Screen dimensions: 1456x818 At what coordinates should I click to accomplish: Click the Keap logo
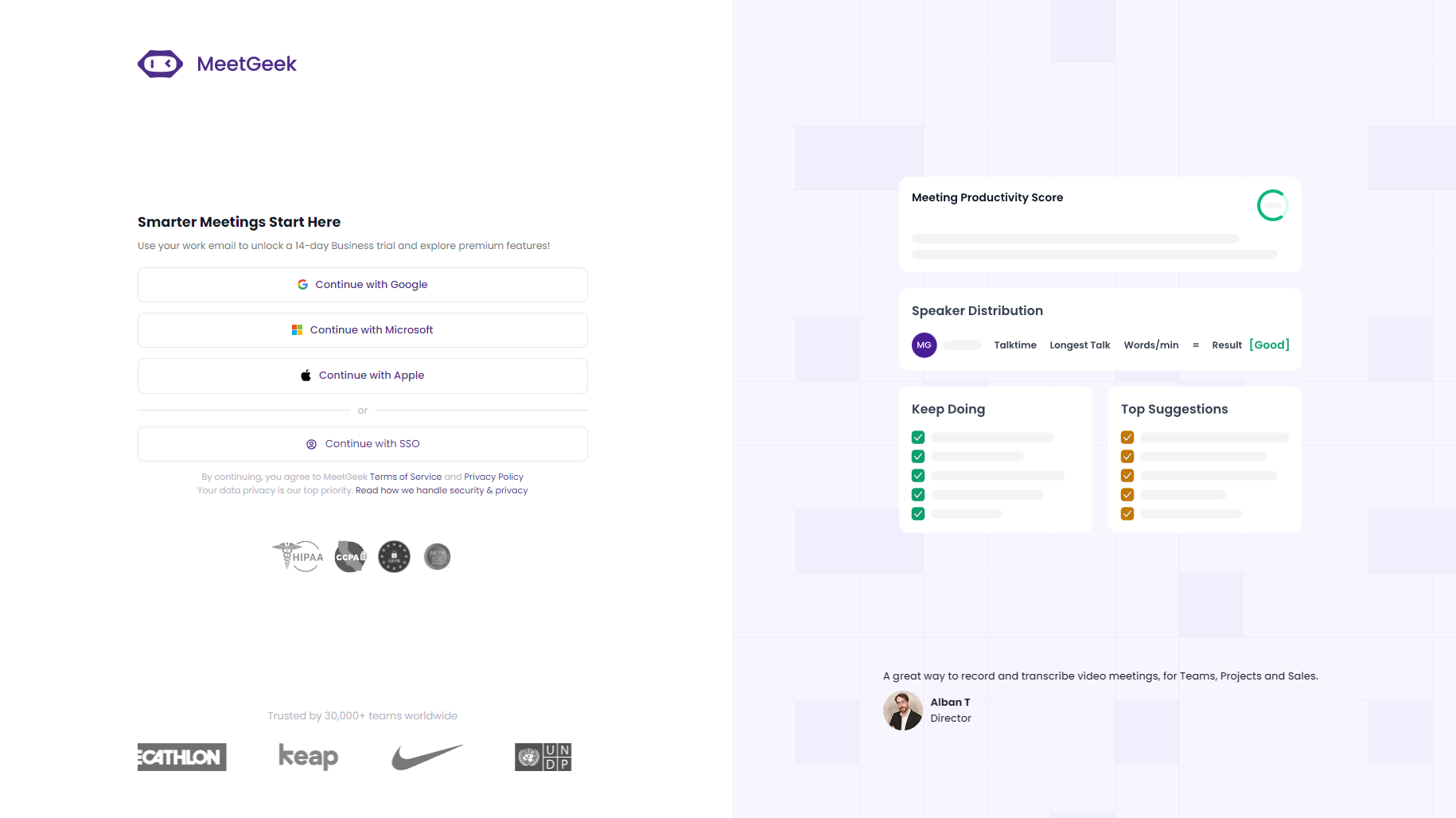click(x=308, y=756)
